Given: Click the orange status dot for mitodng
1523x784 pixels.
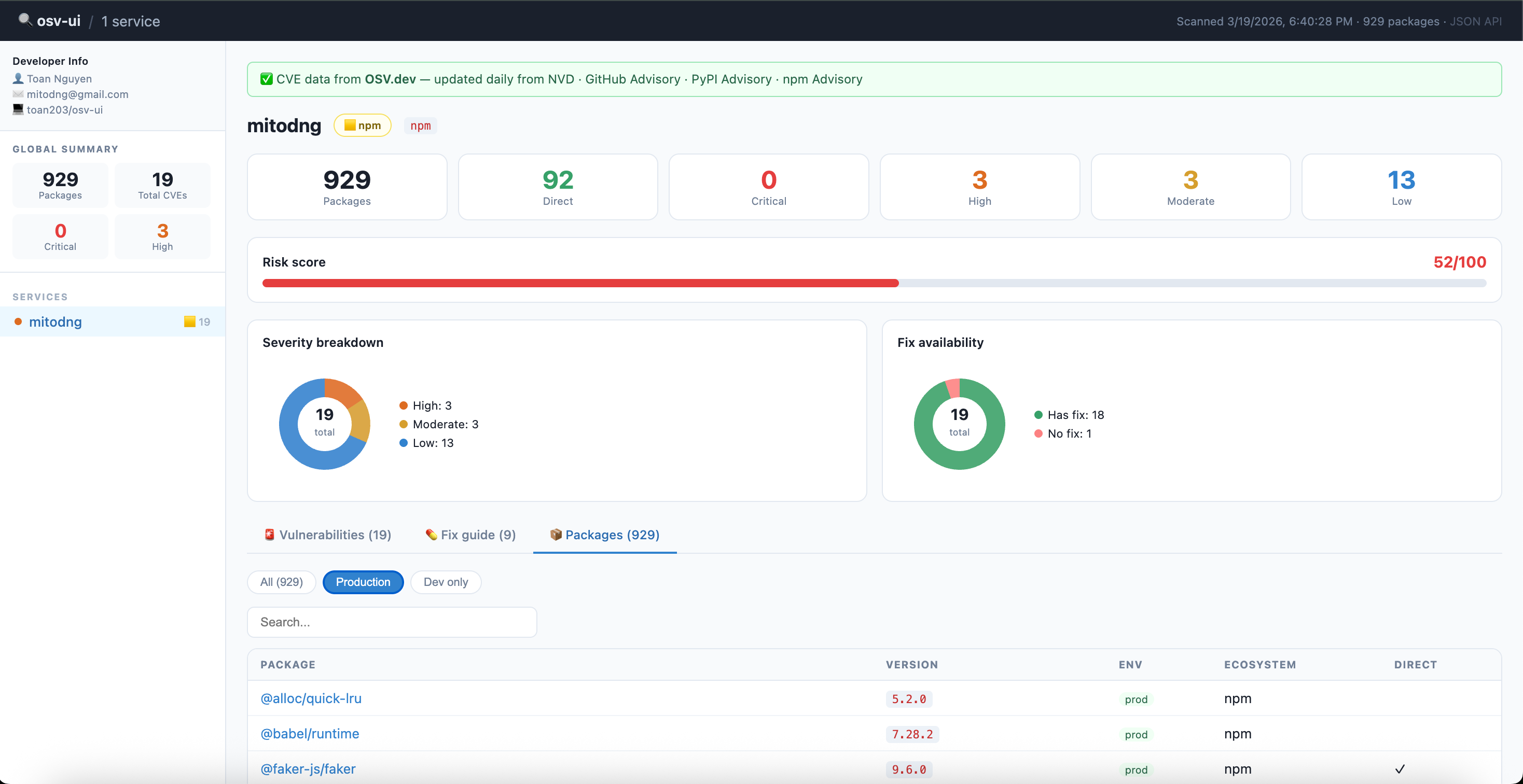Looking at the screenshot, I should tap(18, 321).
